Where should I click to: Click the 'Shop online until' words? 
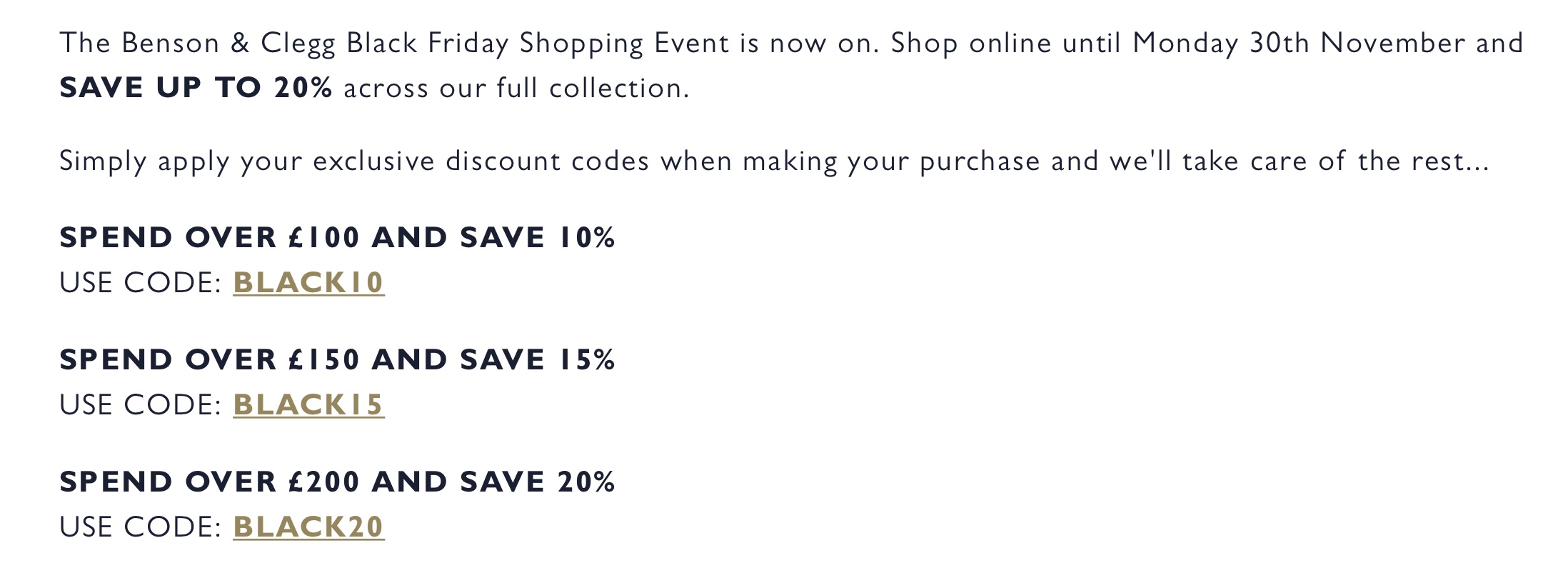1006,44
